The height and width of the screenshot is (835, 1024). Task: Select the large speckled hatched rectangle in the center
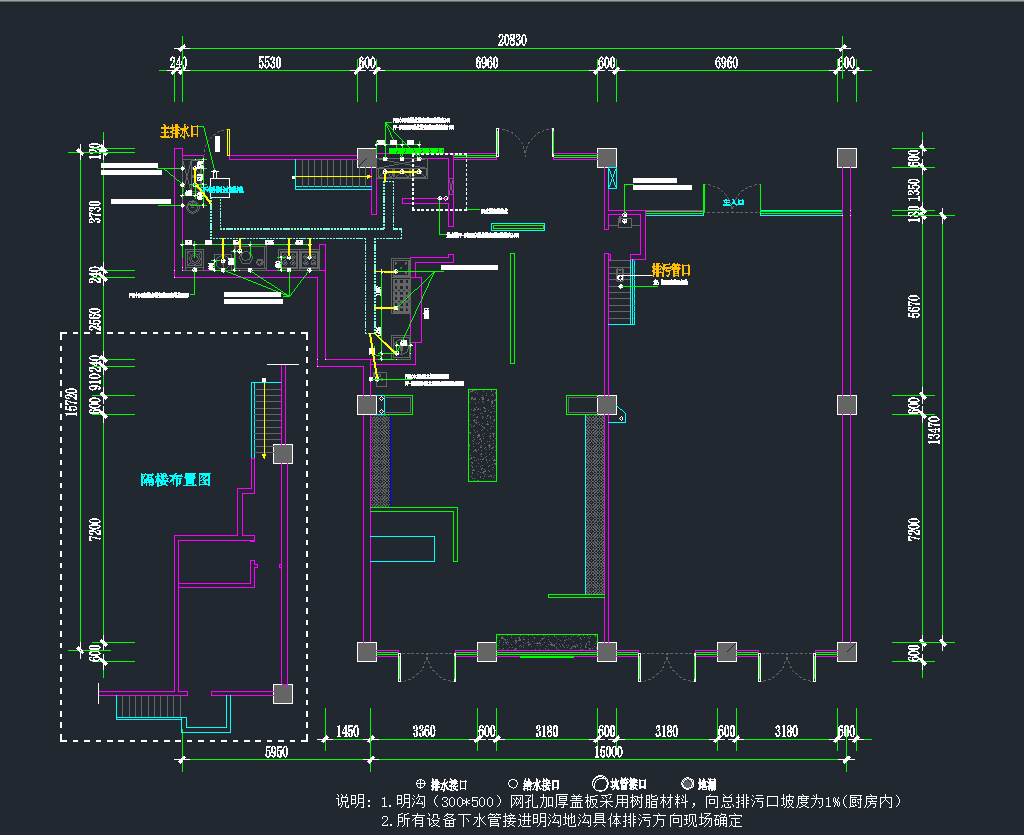pyautogui.click(x=483, y=435)
